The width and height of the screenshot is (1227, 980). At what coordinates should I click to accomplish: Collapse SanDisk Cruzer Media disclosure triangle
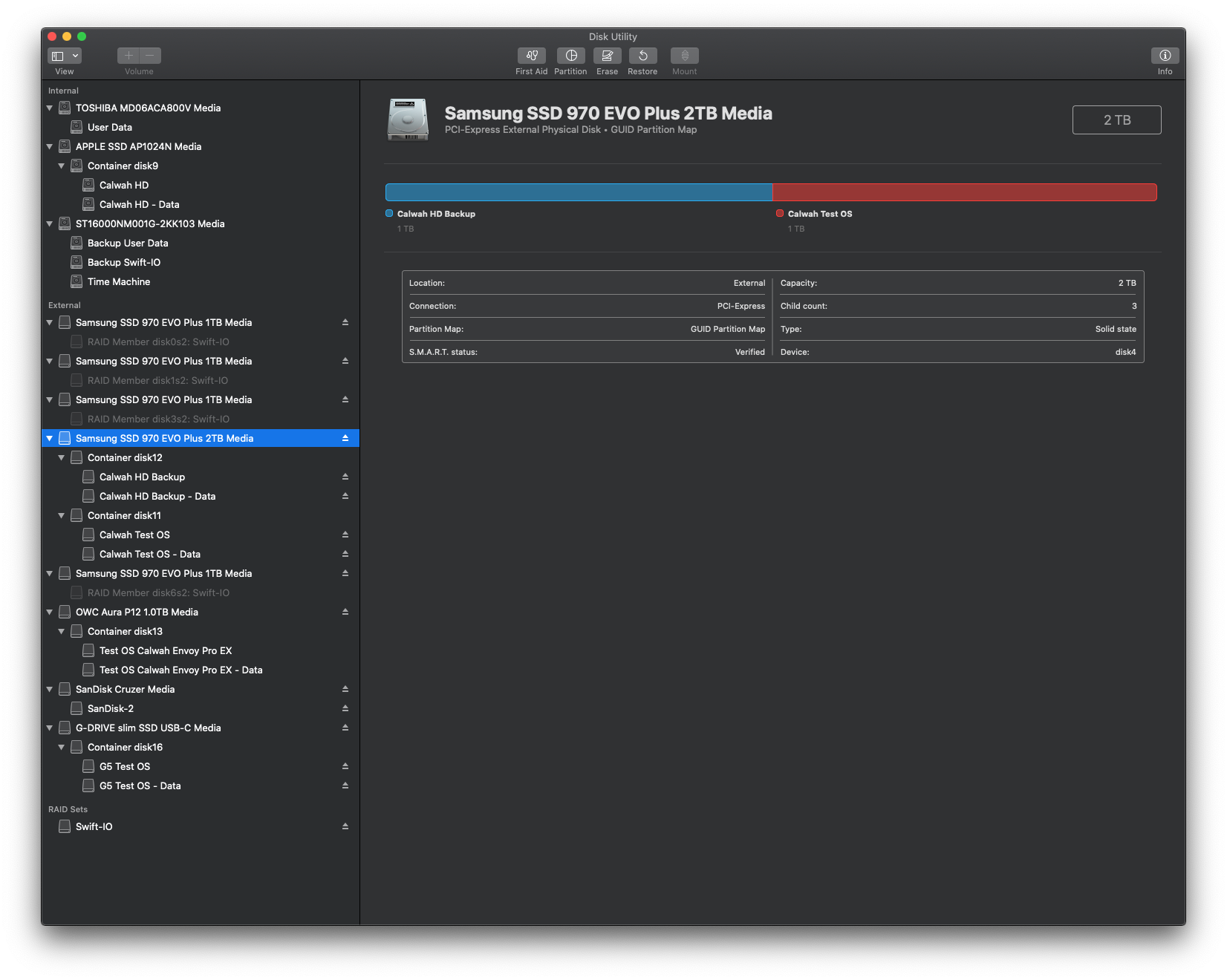click(50, 690)
